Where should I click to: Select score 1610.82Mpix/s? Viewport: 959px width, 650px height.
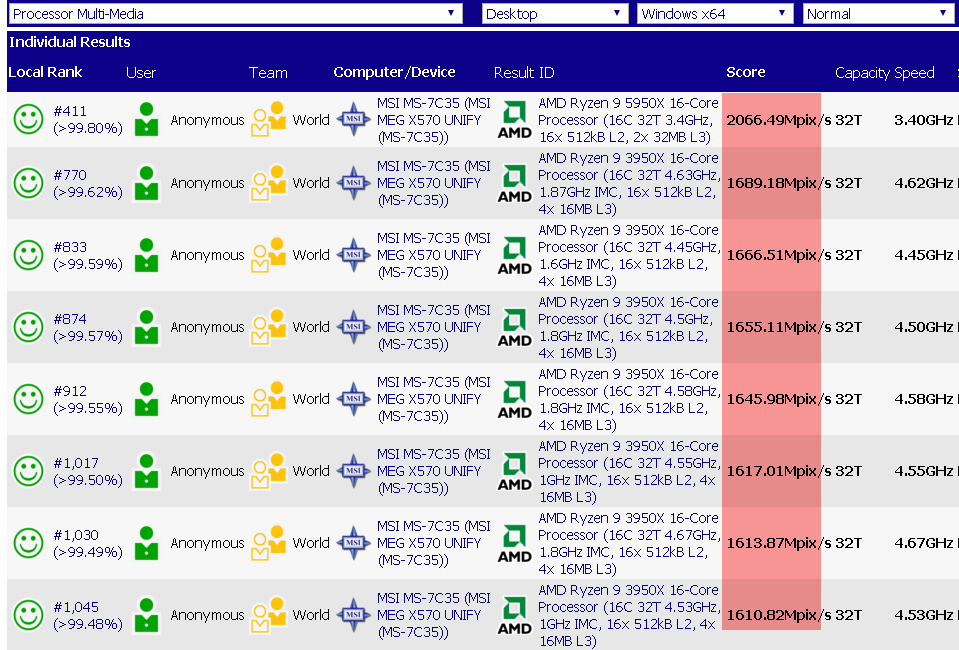coord(779,615)
